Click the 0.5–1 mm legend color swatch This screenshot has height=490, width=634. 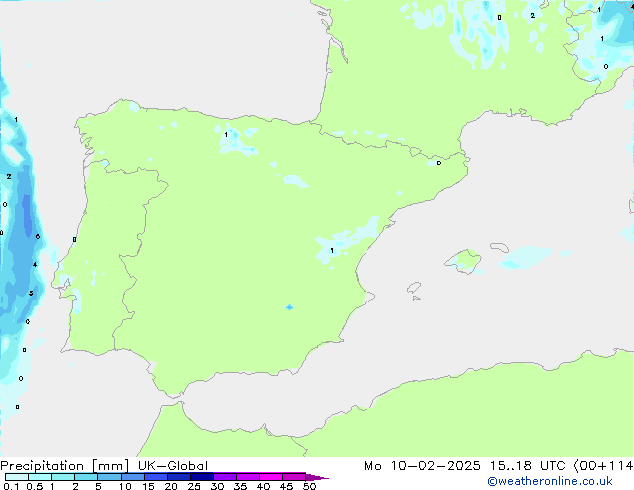(x=40, y=477)
